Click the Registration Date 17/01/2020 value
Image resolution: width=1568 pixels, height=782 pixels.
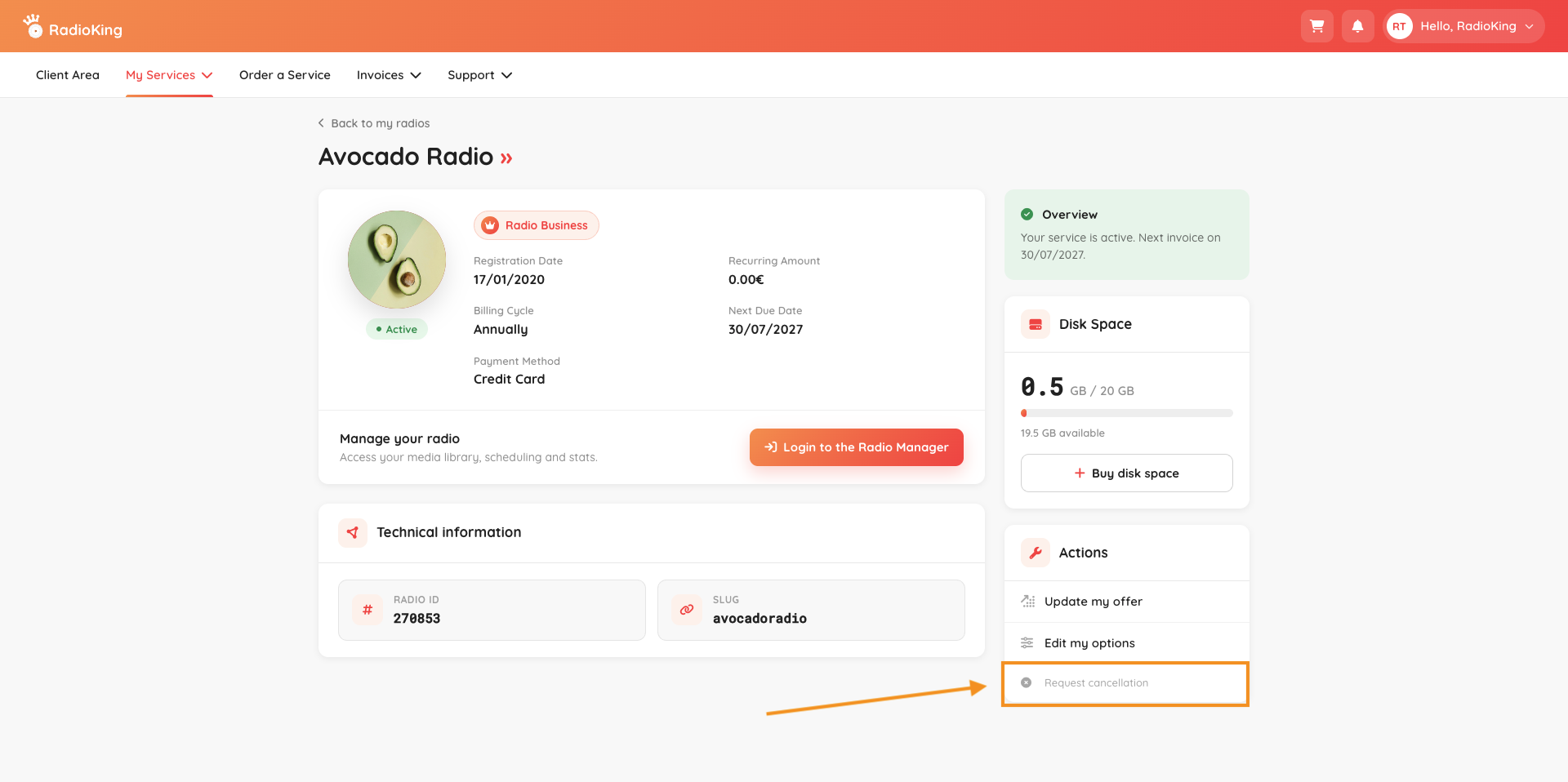click(509, 280)
